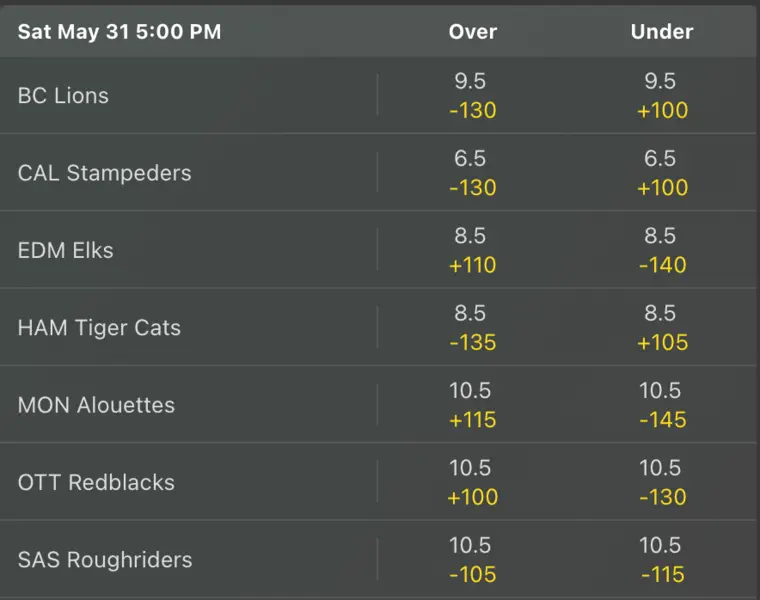Viewport: 760px width, 600px height.
Task: Choose EDM Elks Over 8.5 at +110
Action: [x=472, y=251]
